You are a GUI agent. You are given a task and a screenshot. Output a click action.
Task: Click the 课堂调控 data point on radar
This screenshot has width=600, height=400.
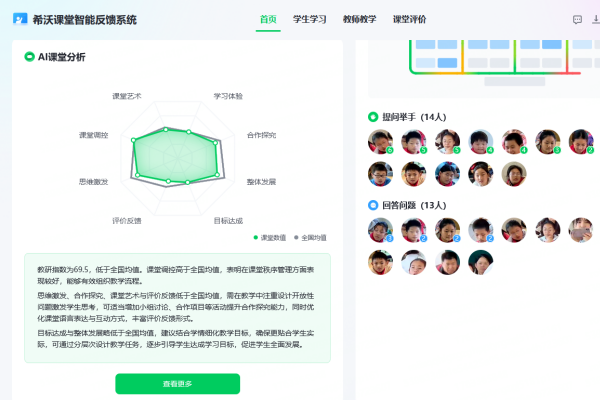[134, 140]
